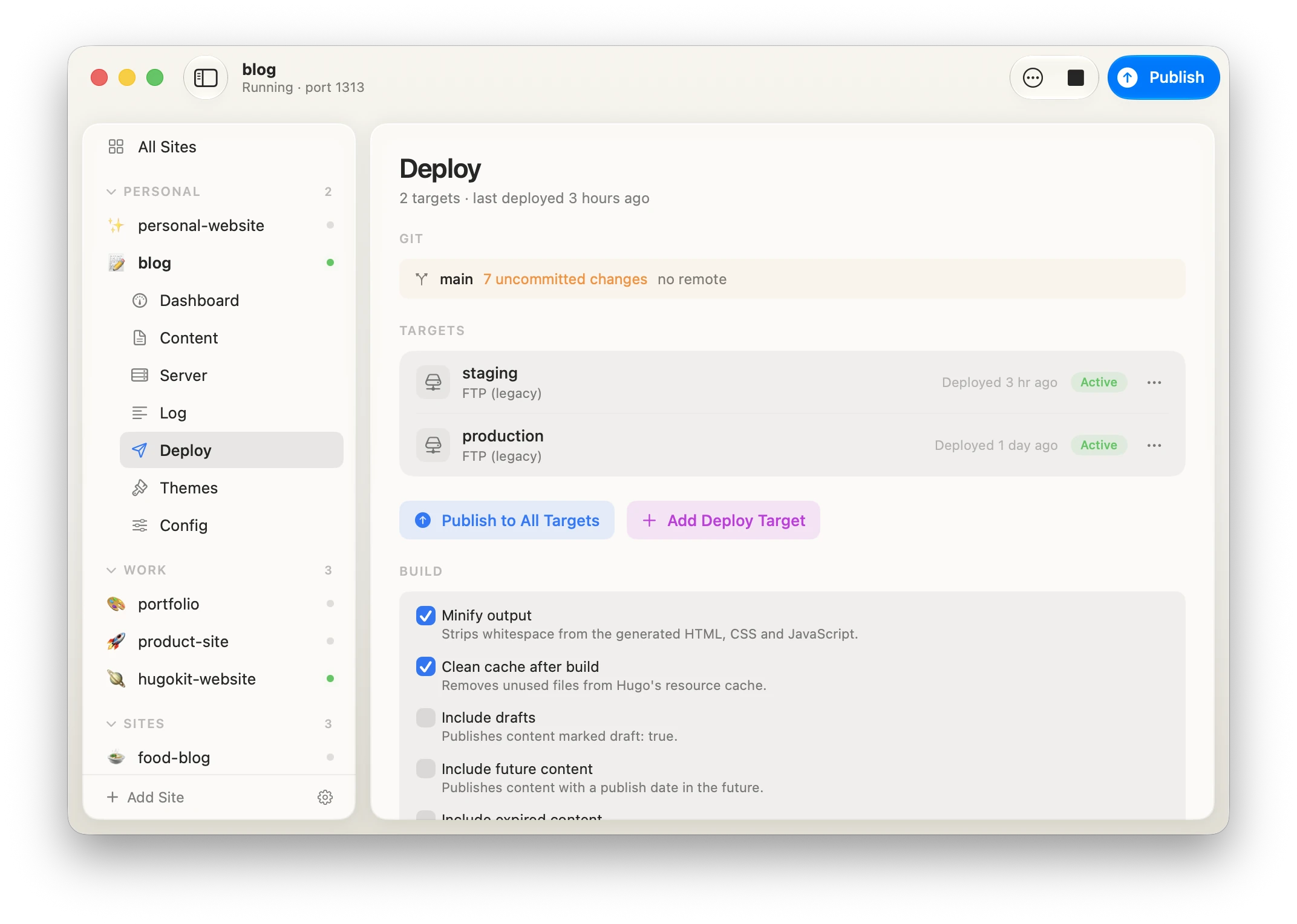Enable the Include drafts checkbox
The image size is (1297, 924).
426,718
